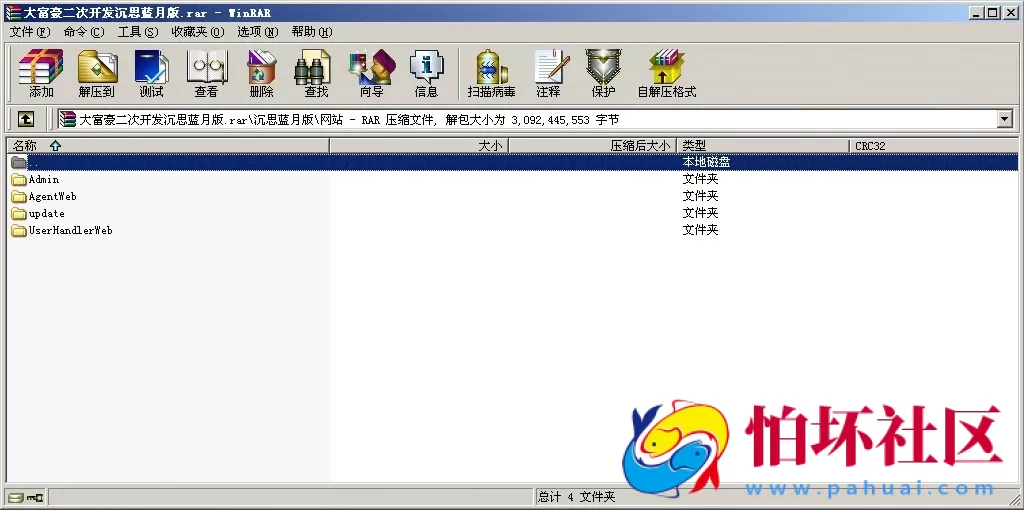Open the Options (选项) menu

tap(257, 31)
